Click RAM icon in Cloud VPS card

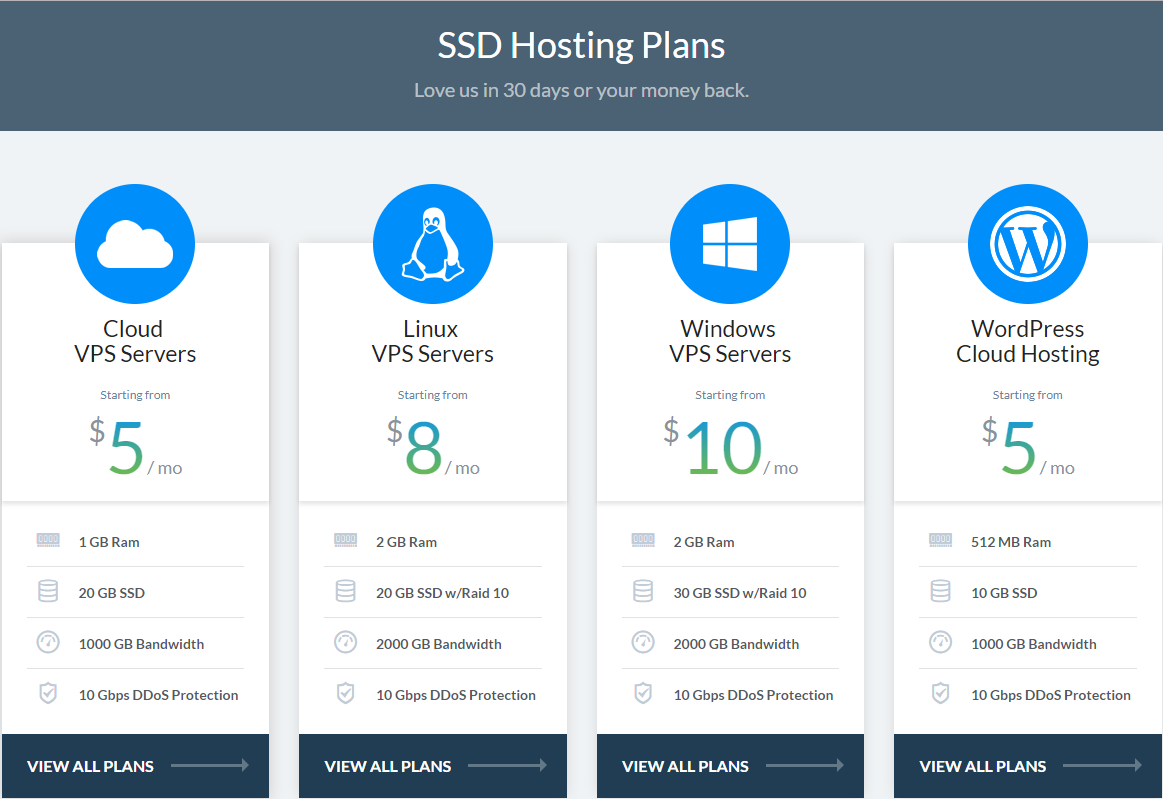[48, 540]
